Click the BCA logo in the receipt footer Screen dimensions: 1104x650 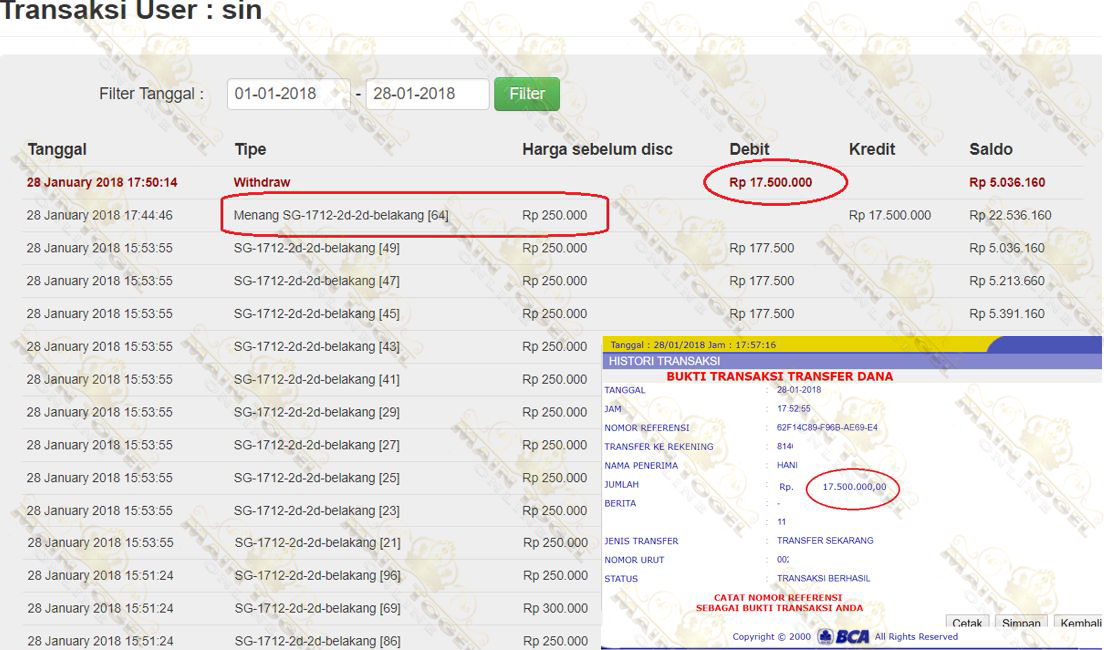pyautogui.click(x=844, y=637)
